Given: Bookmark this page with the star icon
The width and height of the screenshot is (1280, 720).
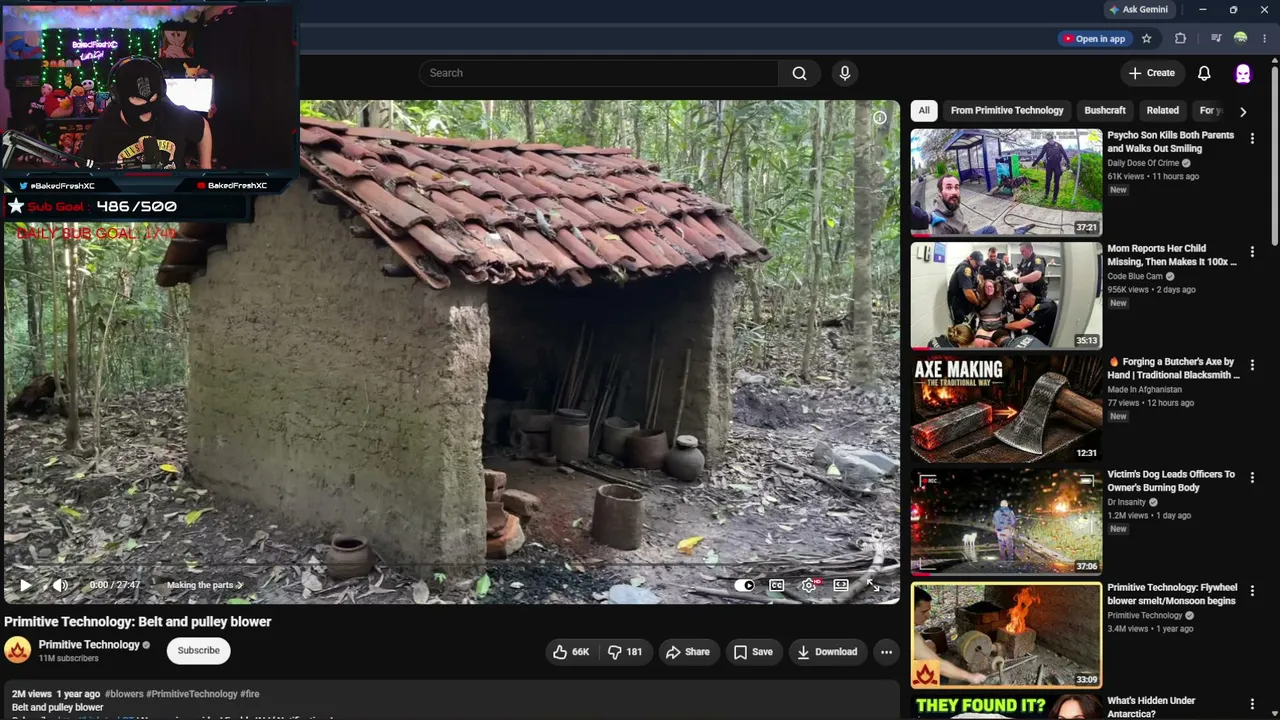Looking at the screenshot, I should (x=1147, y=39).
